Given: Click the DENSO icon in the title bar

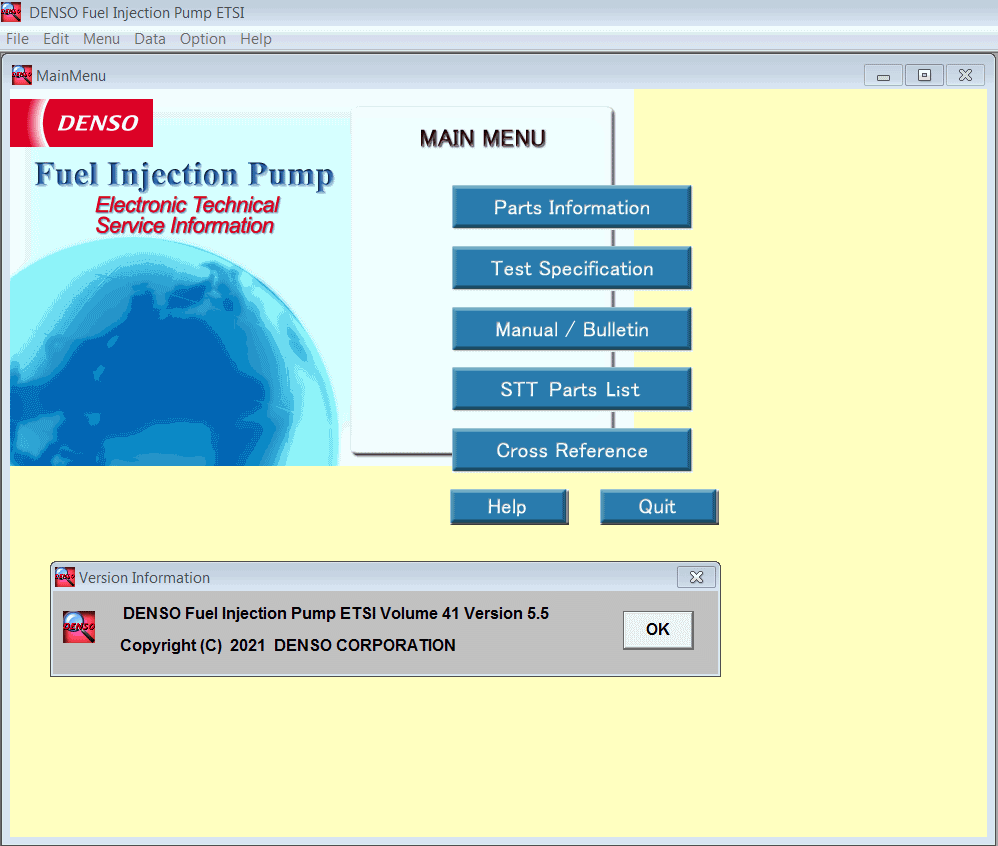Looking at the screenshot, I should pos(12,12).
